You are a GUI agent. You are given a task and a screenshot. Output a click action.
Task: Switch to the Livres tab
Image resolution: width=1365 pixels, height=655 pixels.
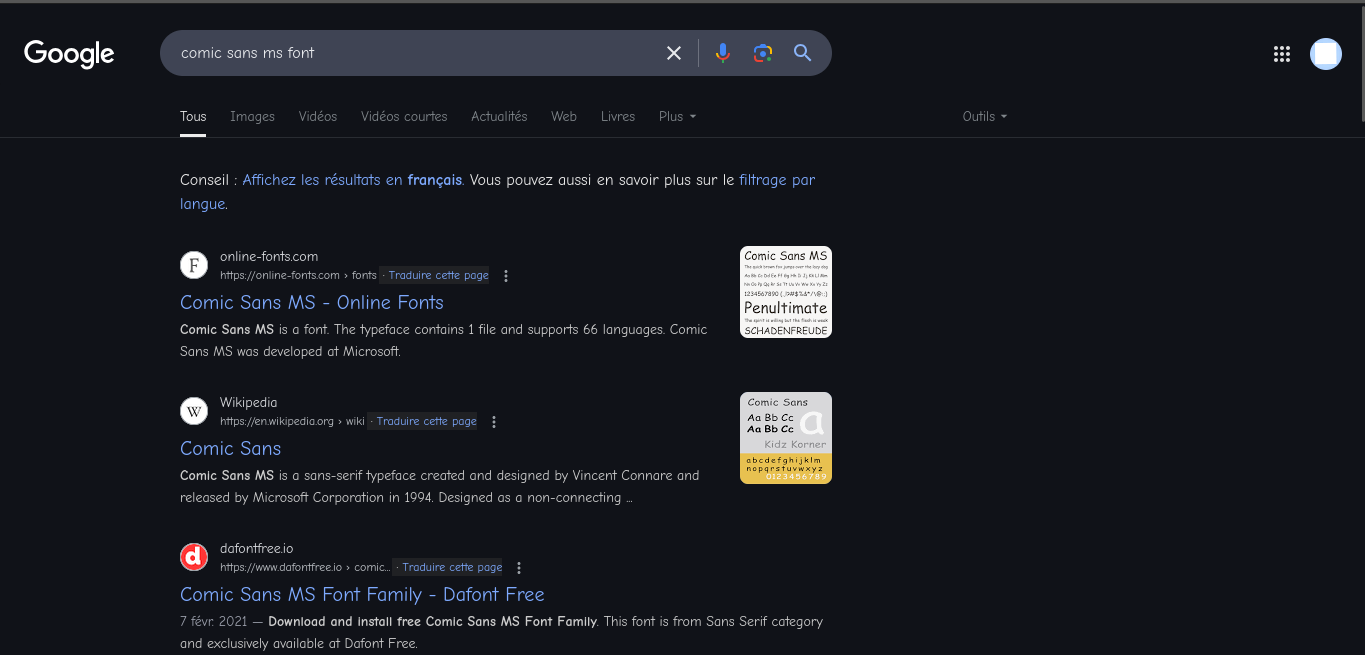(x=618, y=117)
